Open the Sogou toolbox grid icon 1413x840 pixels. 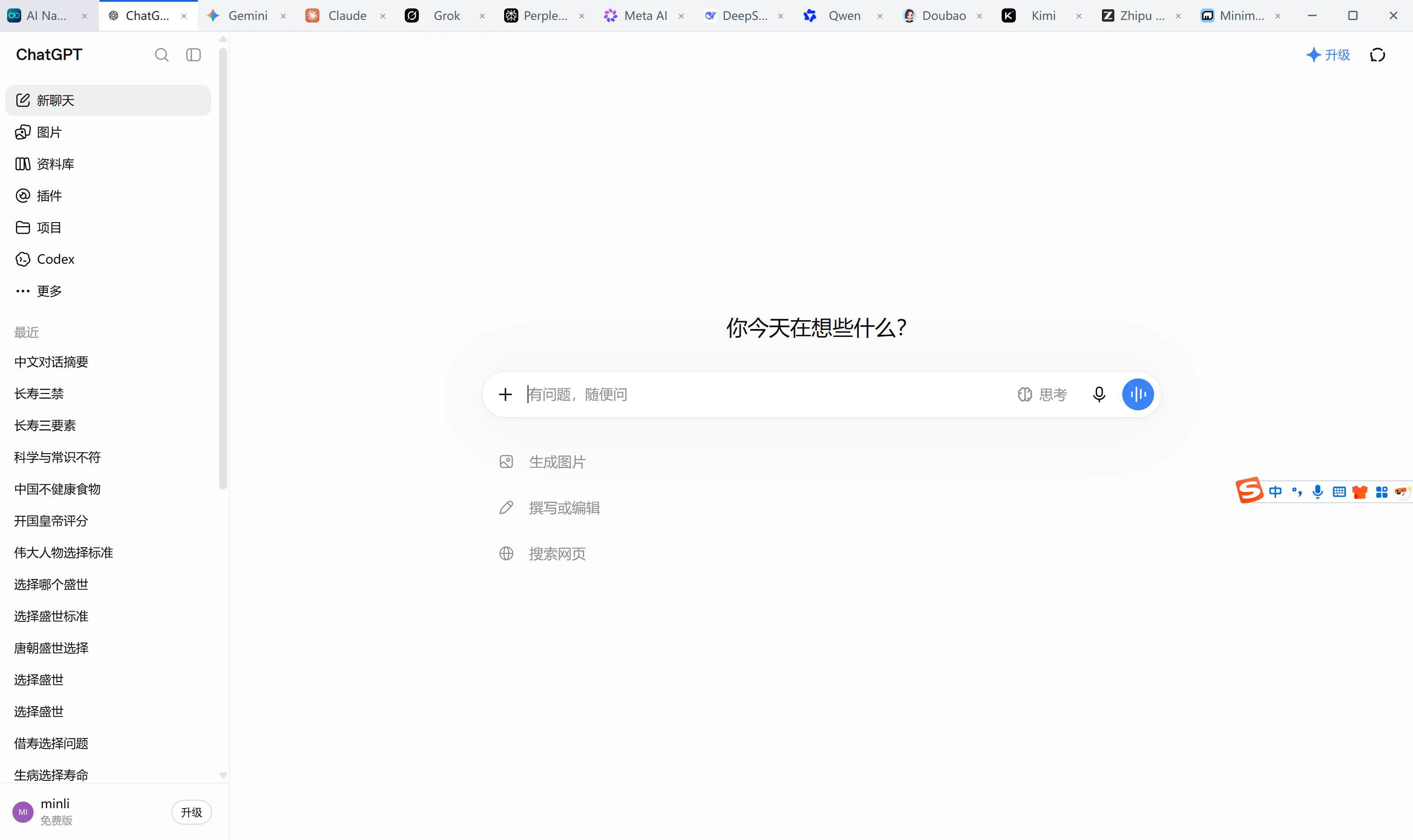coord(1381,492)
